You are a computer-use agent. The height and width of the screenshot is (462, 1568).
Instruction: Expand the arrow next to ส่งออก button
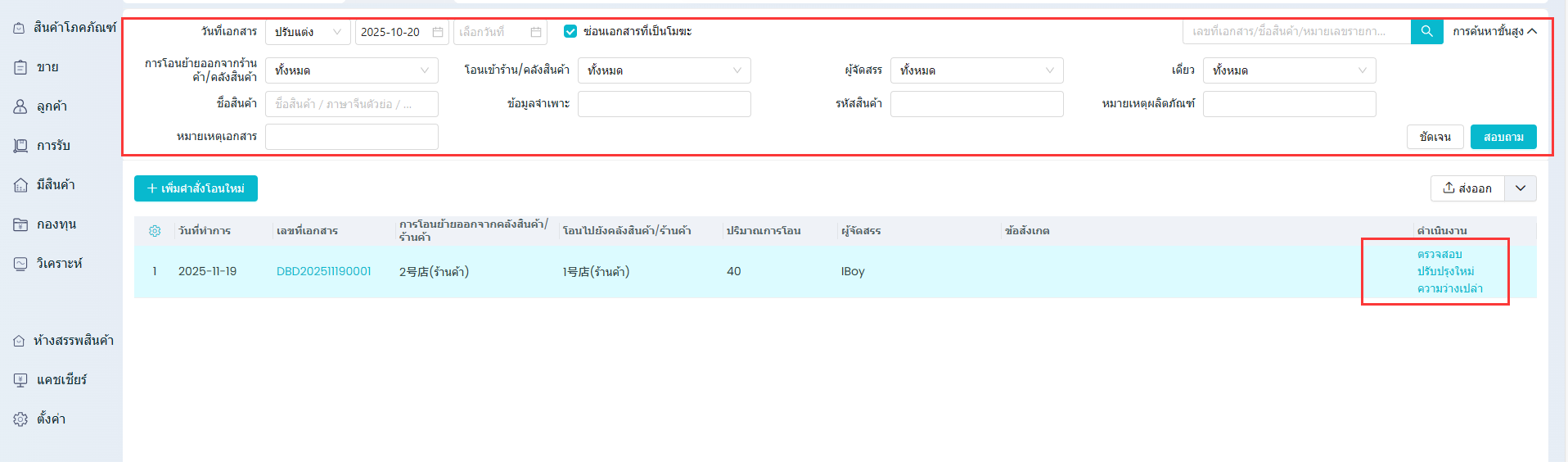(1521, 188)
